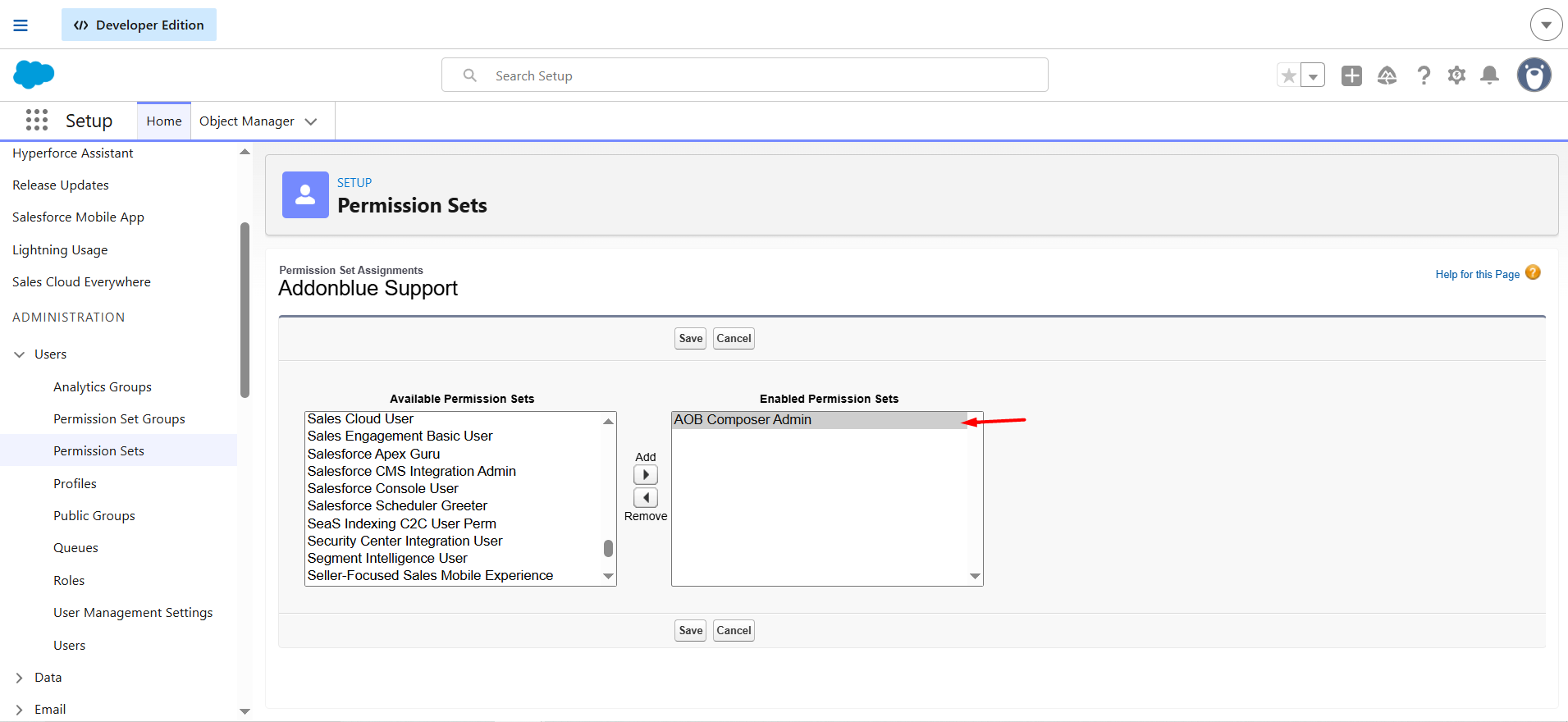The width and height of the screenshot is (1568, 722).
Task: Click the Salesforce cloud logo
Action: 34,75
